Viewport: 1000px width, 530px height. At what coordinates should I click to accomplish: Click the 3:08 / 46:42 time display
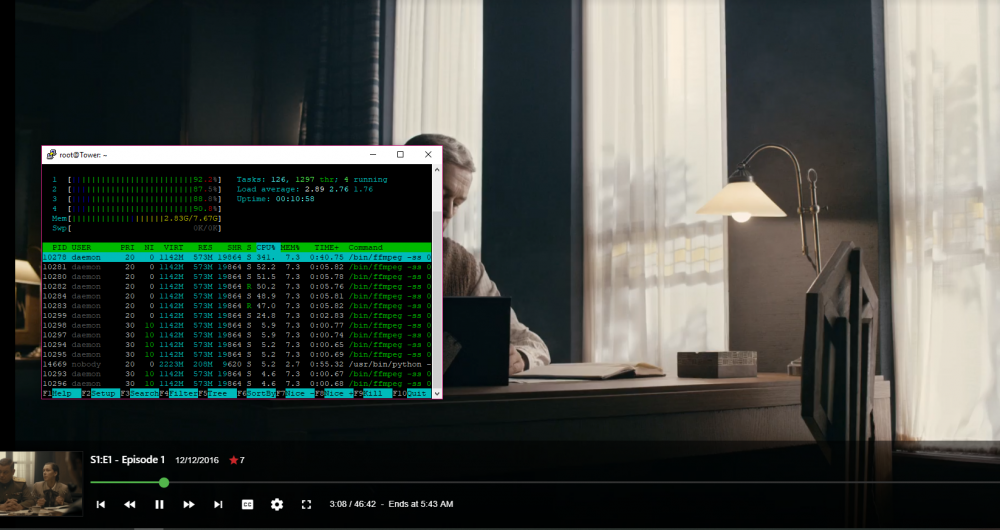(x=353, y=504)
